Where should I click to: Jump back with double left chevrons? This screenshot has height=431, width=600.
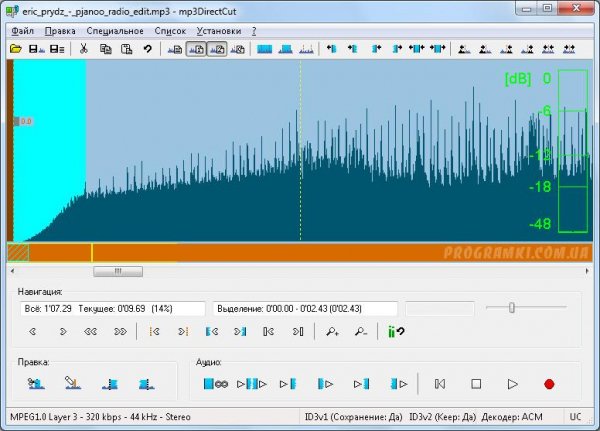[90, 331]
